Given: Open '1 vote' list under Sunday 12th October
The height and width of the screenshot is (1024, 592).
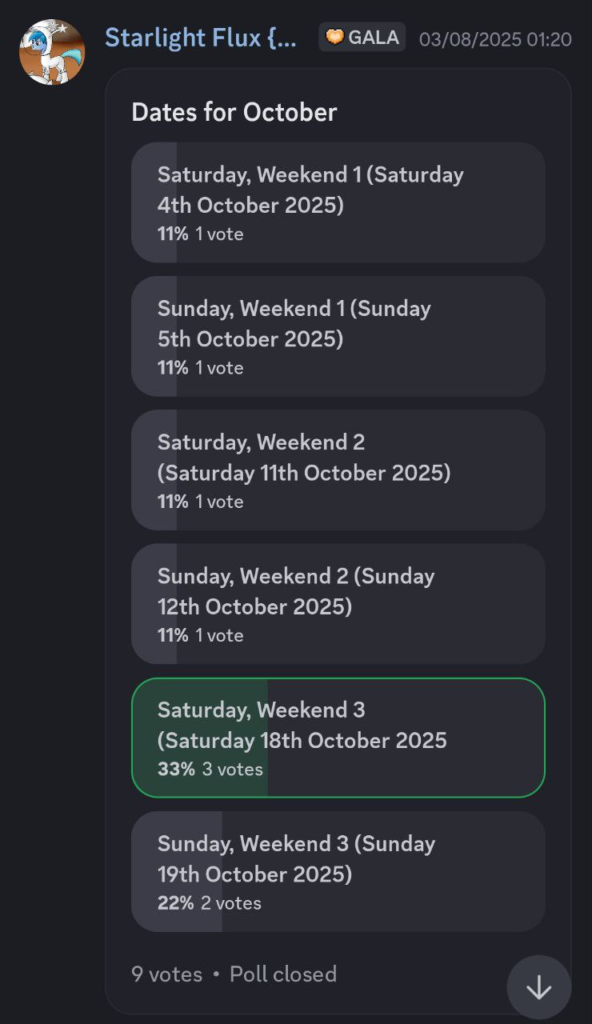Looking at the screenshot, I should (220, 635).
